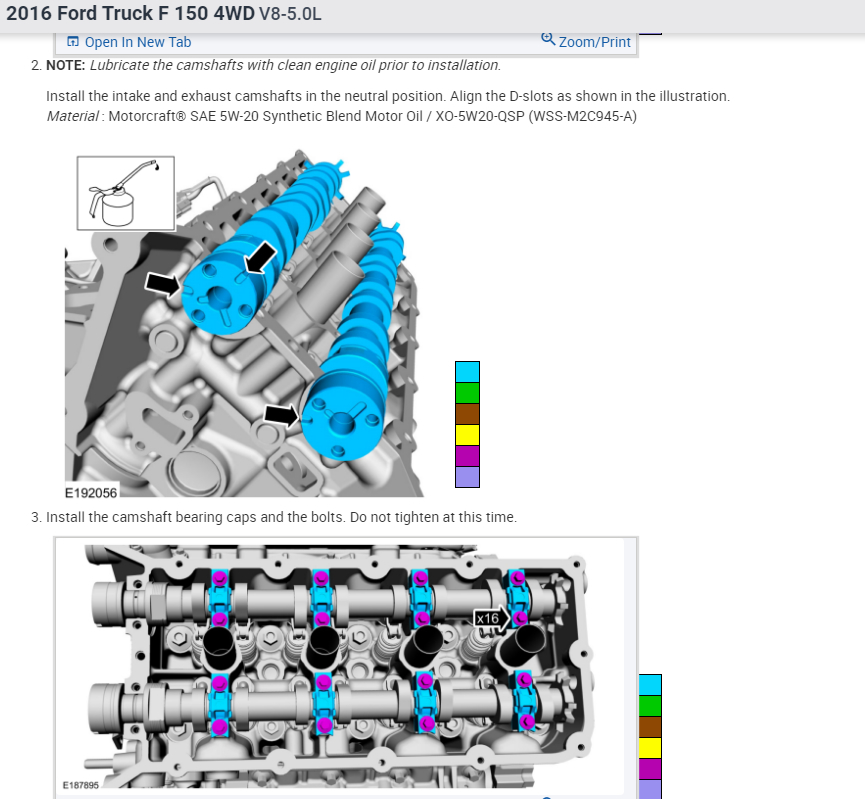Click the brown swatch beside camshaft illustration E192056
Image resolution: width=865 pixels, height=799 pixels.
tap(467, 414)
